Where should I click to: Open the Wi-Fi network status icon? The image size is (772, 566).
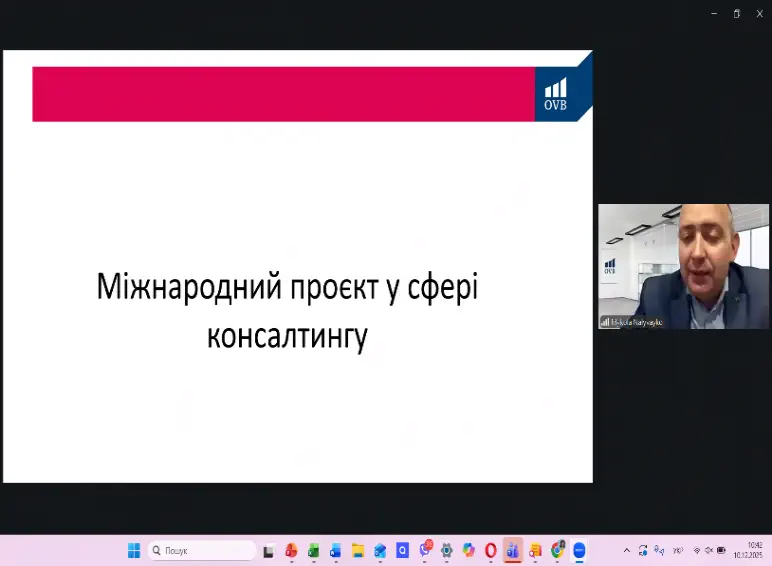696,550
